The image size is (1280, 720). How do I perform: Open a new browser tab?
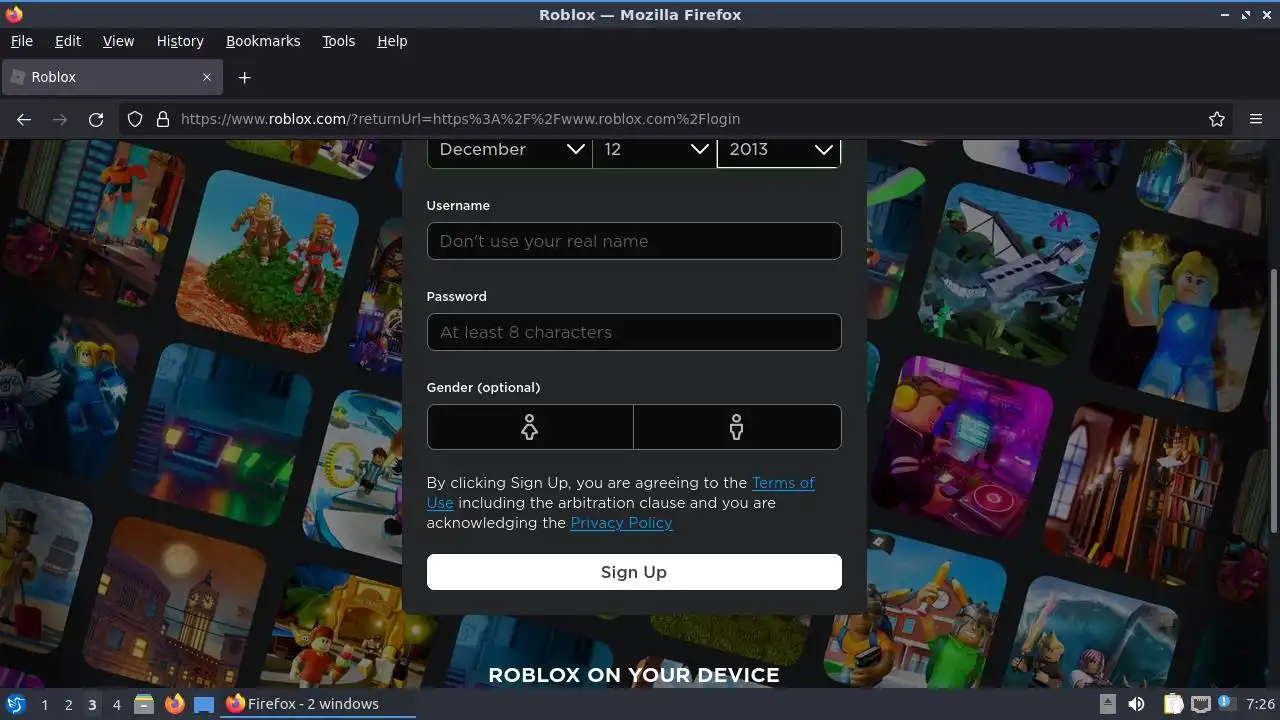[x=244, y=77]
